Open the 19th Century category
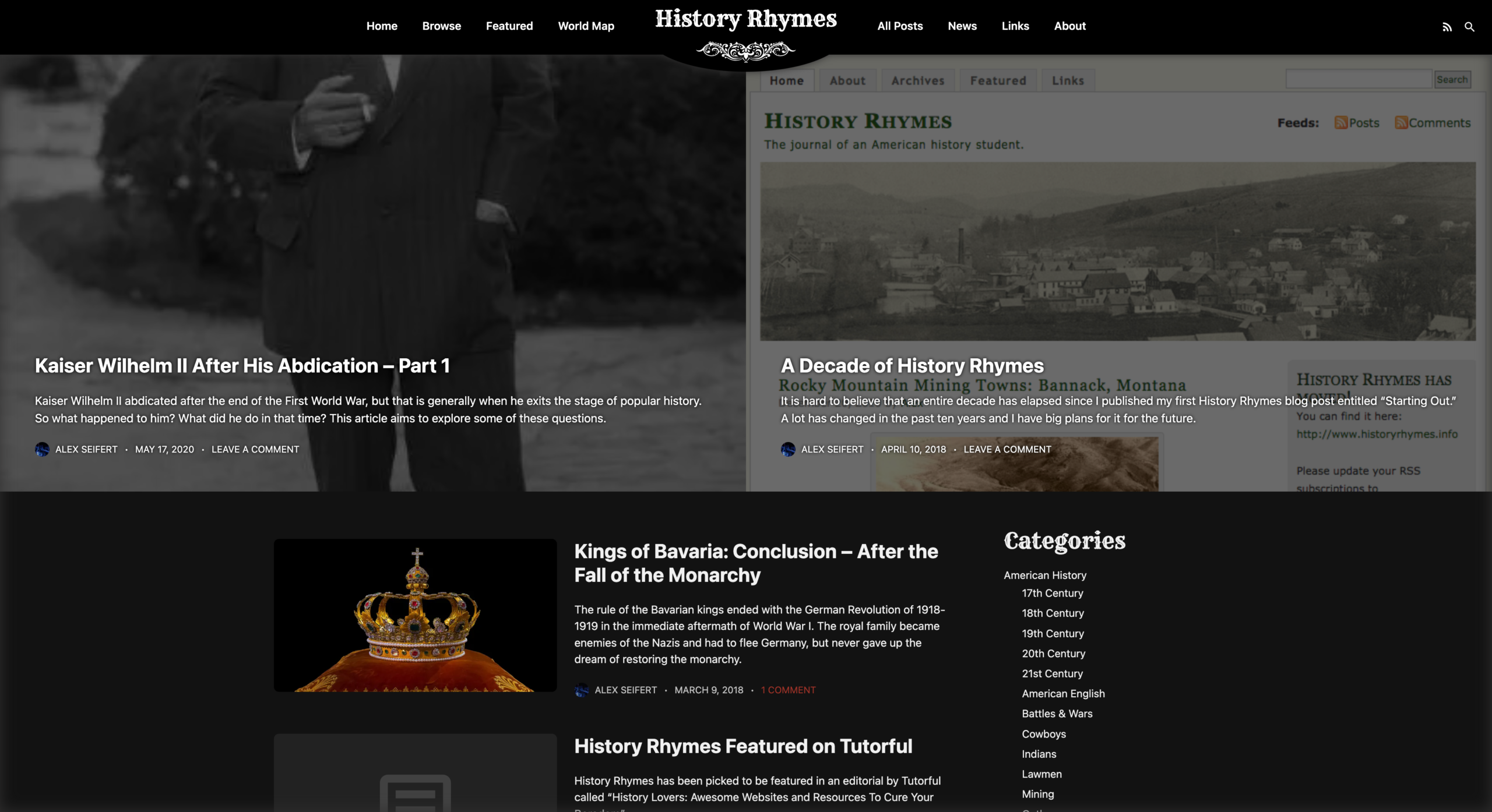The width and height of the screenshot is (1492, 812). 1053,634
